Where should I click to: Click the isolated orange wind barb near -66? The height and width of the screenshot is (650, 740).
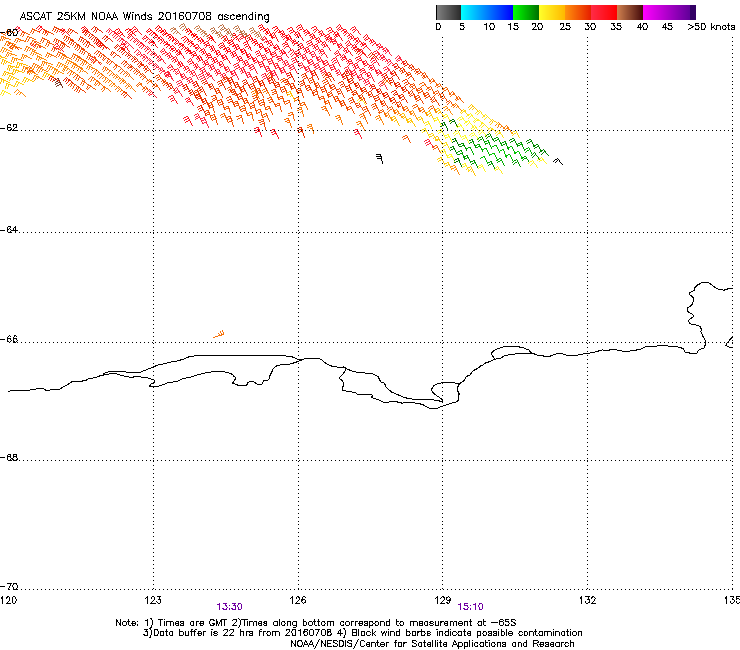pos(219,335)
